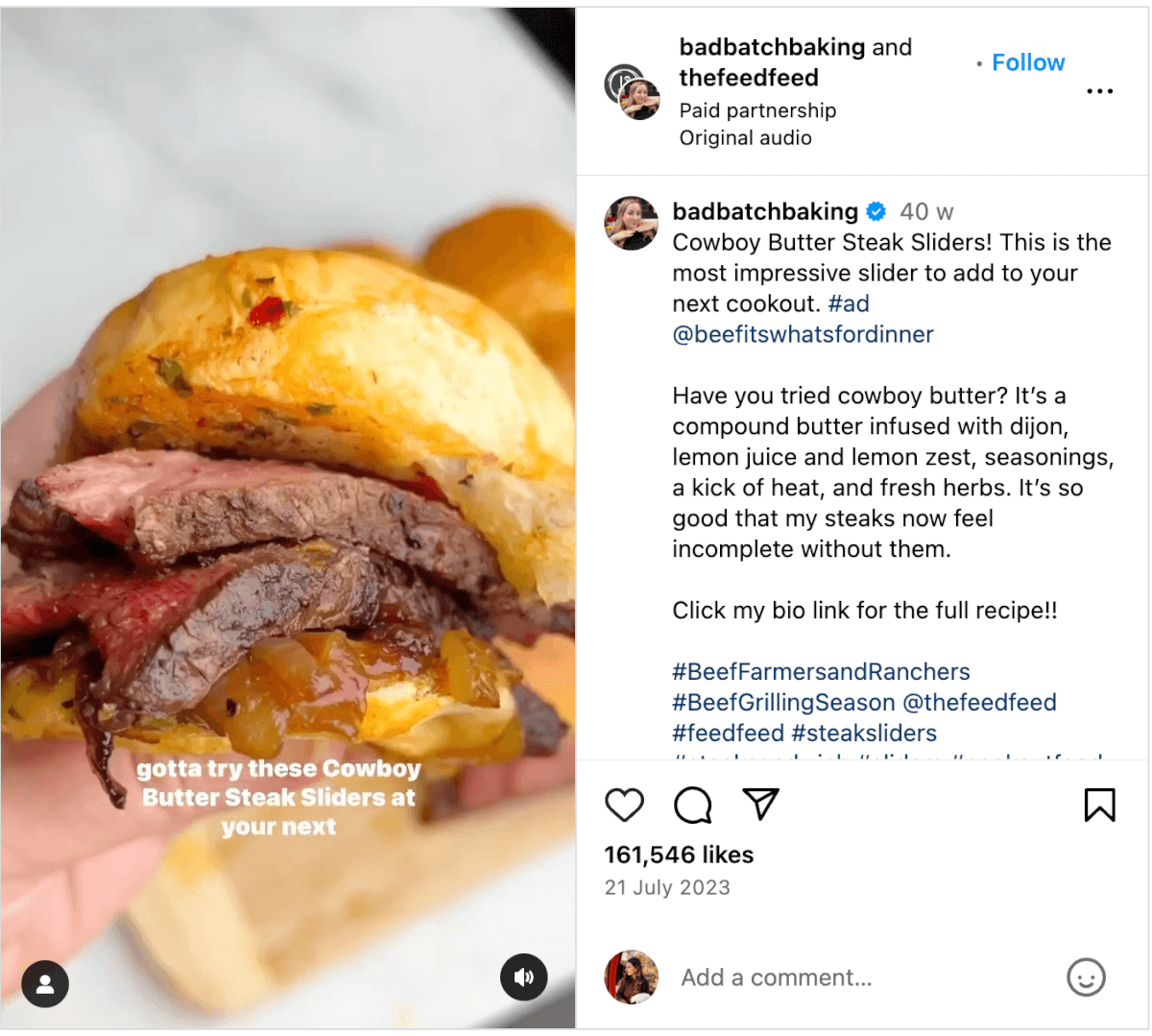Open the Paid partnership details

757,110
